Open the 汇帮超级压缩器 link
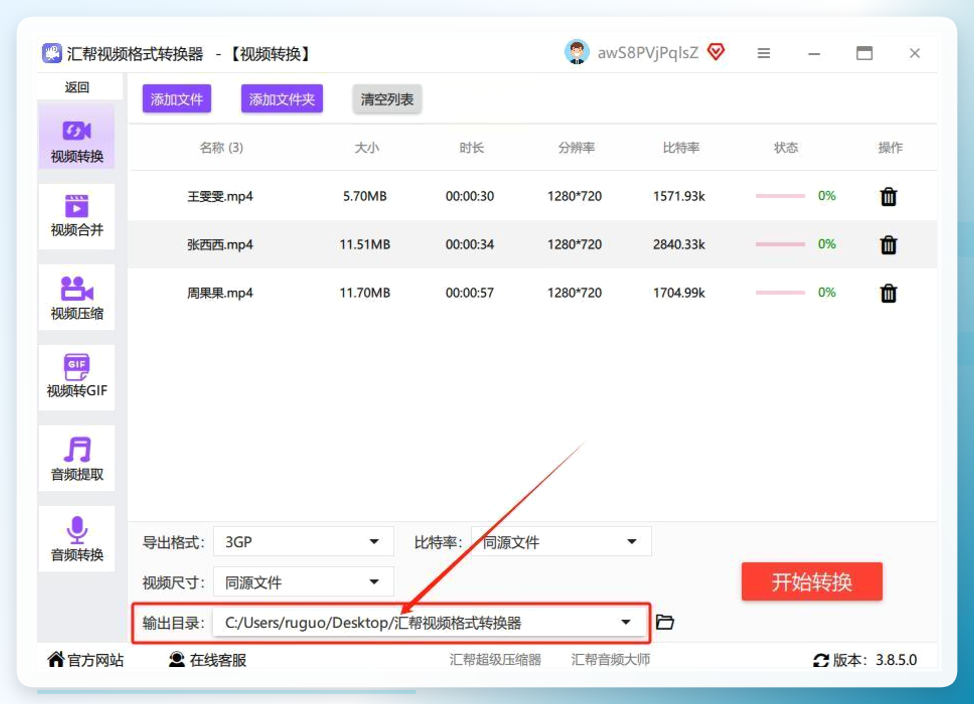974x704 pixels. point(495,660)
